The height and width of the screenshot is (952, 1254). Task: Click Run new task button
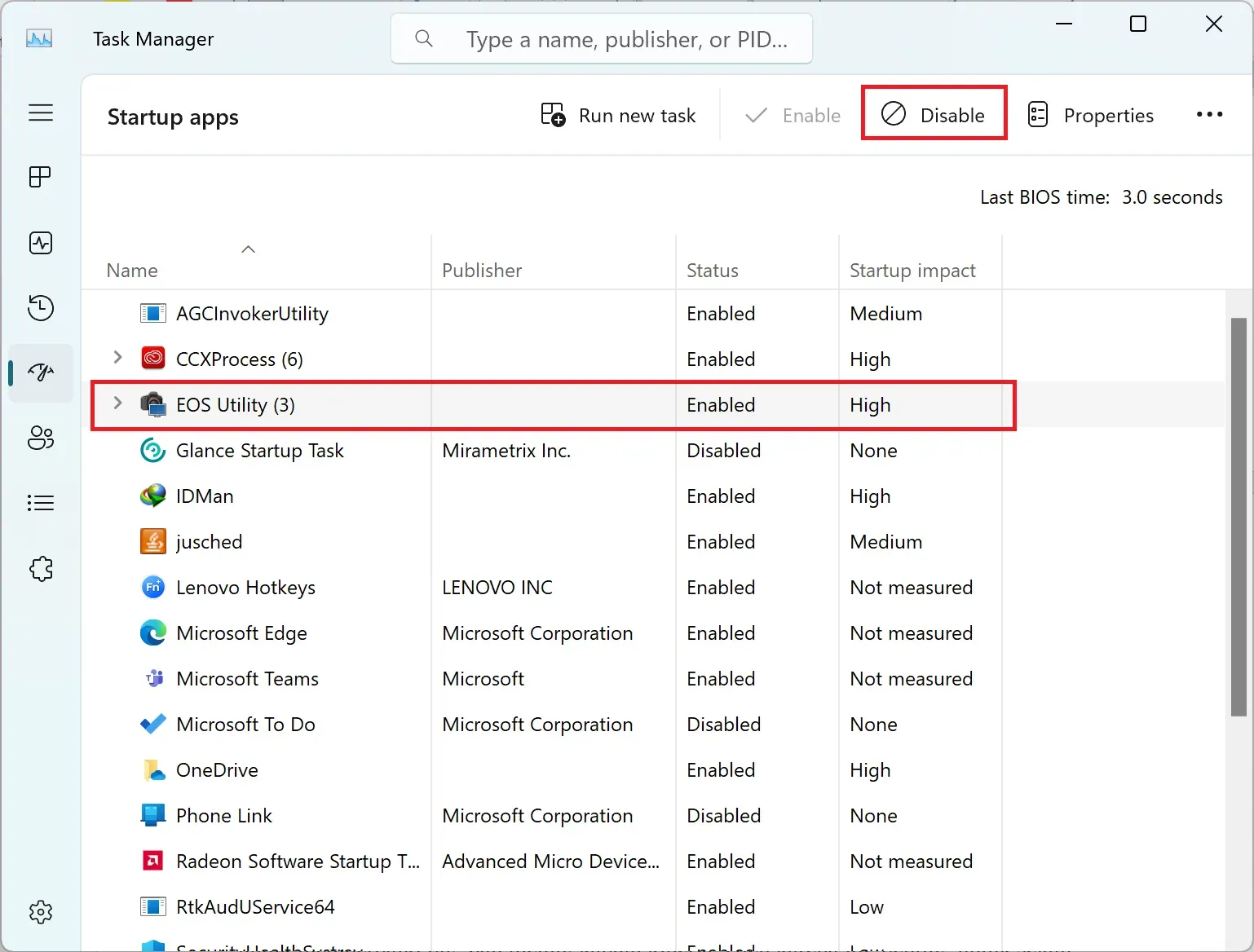pyautogui.click(x=619, y=115)
